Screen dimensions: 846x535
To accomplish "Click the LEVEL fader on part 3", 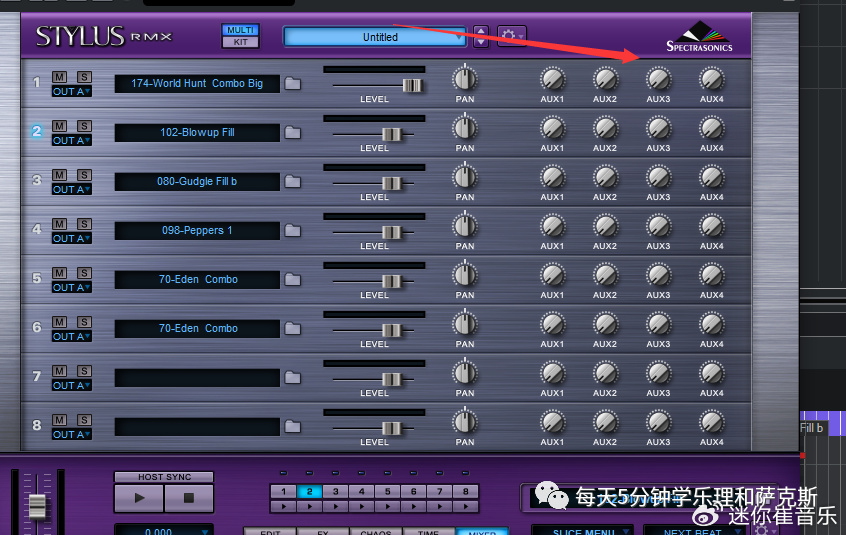I will 392,183.
